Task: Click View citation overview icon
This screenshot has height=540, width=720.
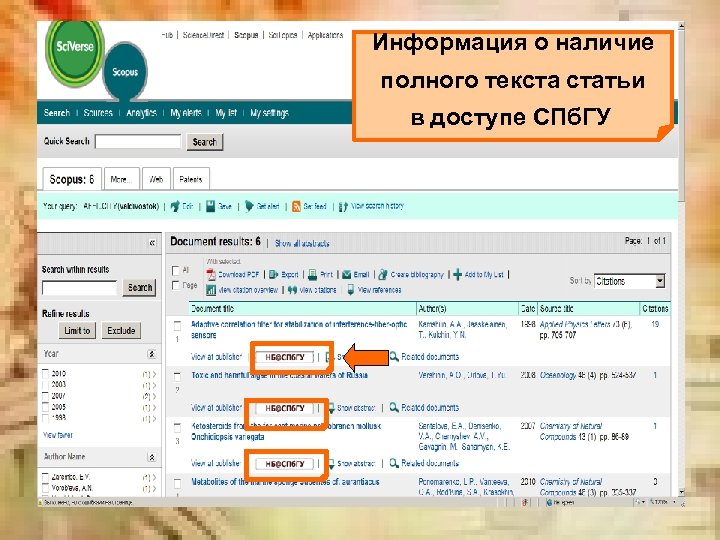Action: 211,290
